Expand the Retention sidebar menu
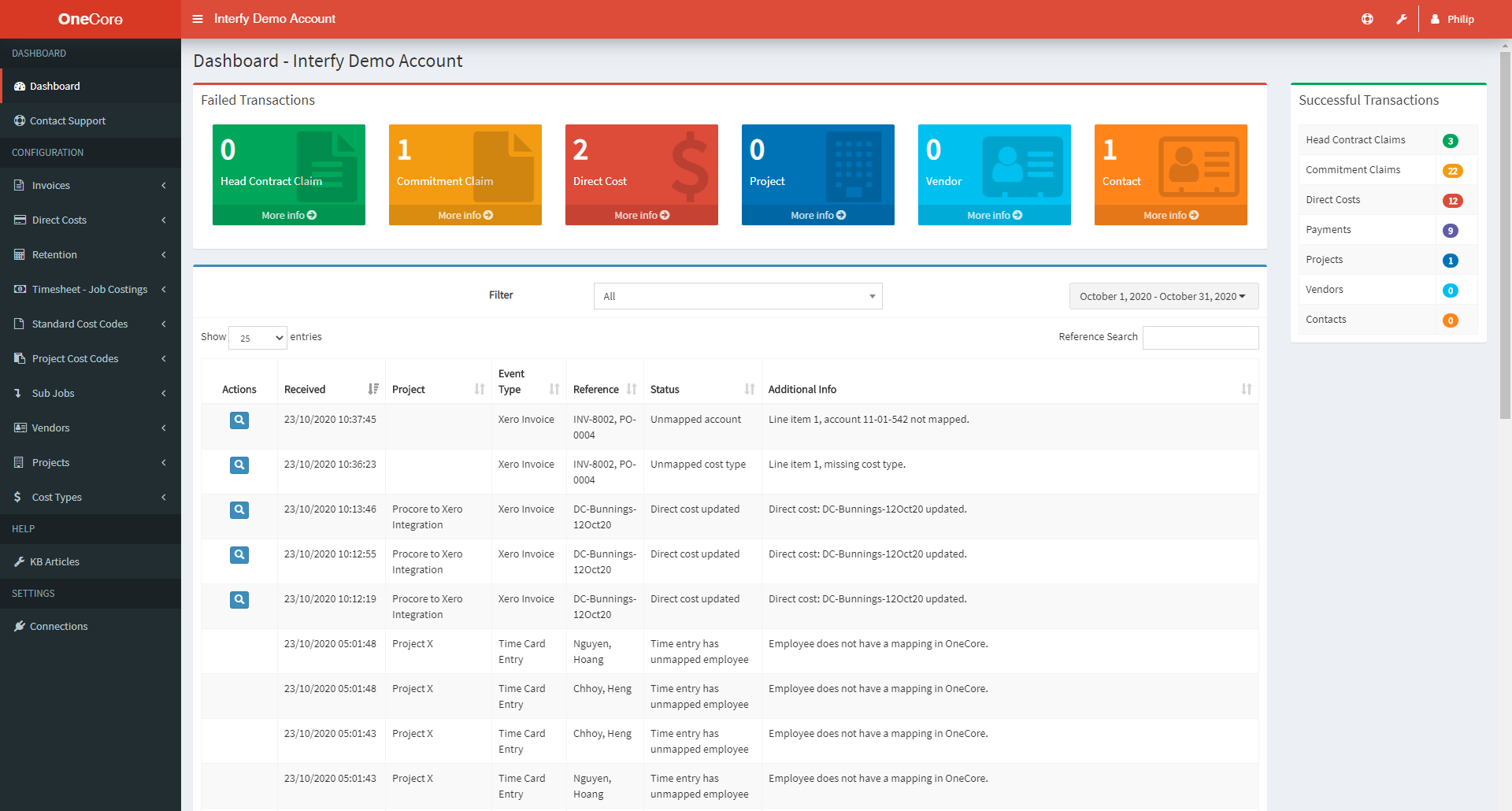1512x811 pixels. pos(91,254)
